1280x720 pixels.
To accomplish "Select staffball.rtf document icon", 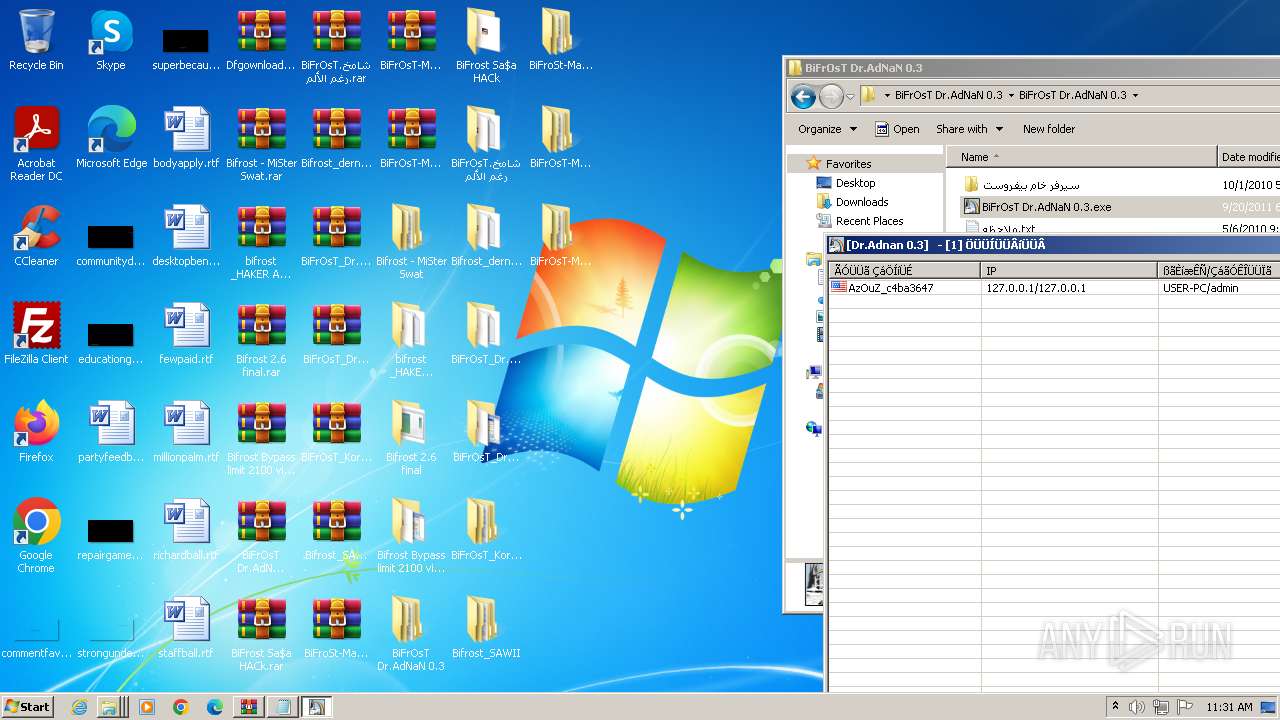I will pyautogui.click(x=186, y=628).
